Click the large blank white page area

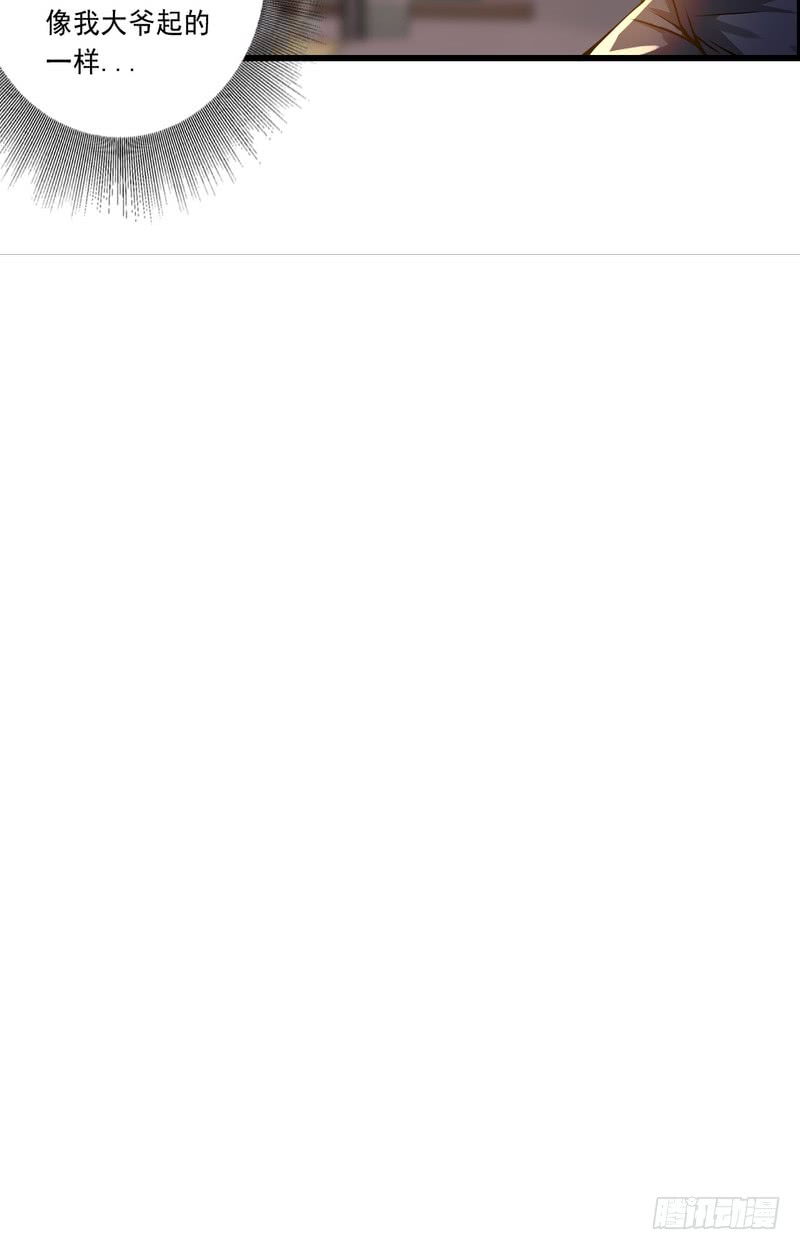click(400, 720)
